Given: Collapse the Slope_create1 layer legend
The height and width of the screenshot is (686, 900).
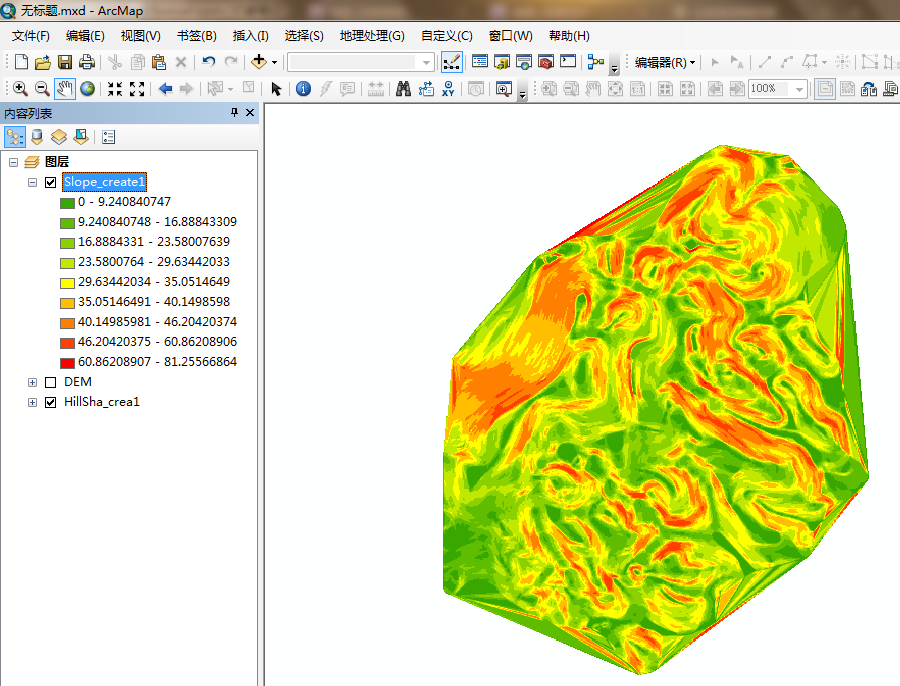Looking at the screenshot, I should click(x=33, y=182).
